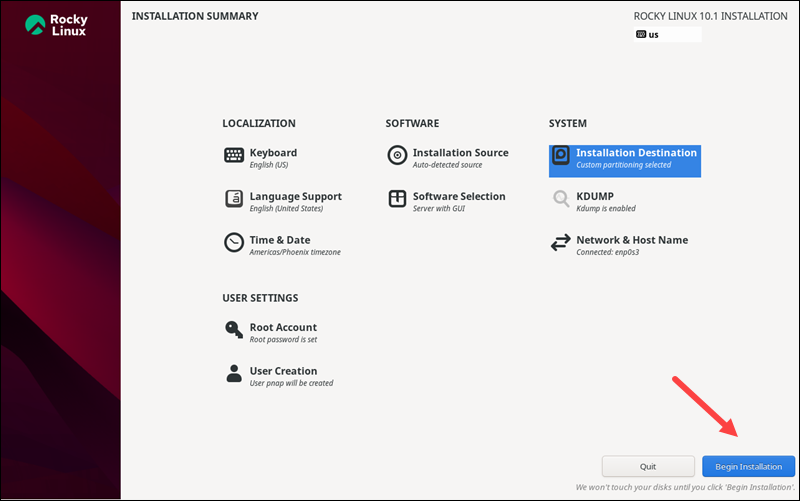
Task: Click the keyboard indicator icon beside us
Action: point(641,34)
